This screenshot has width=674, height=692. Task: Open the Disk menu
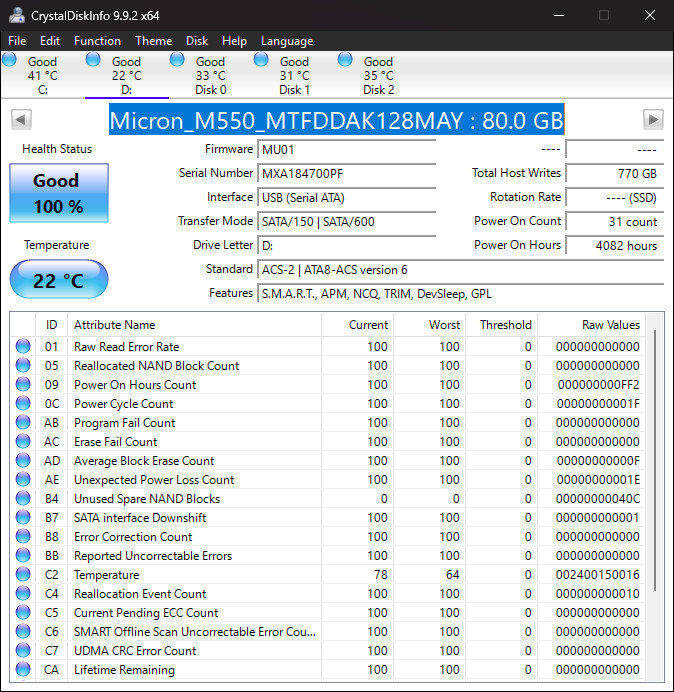click(197, 41)
